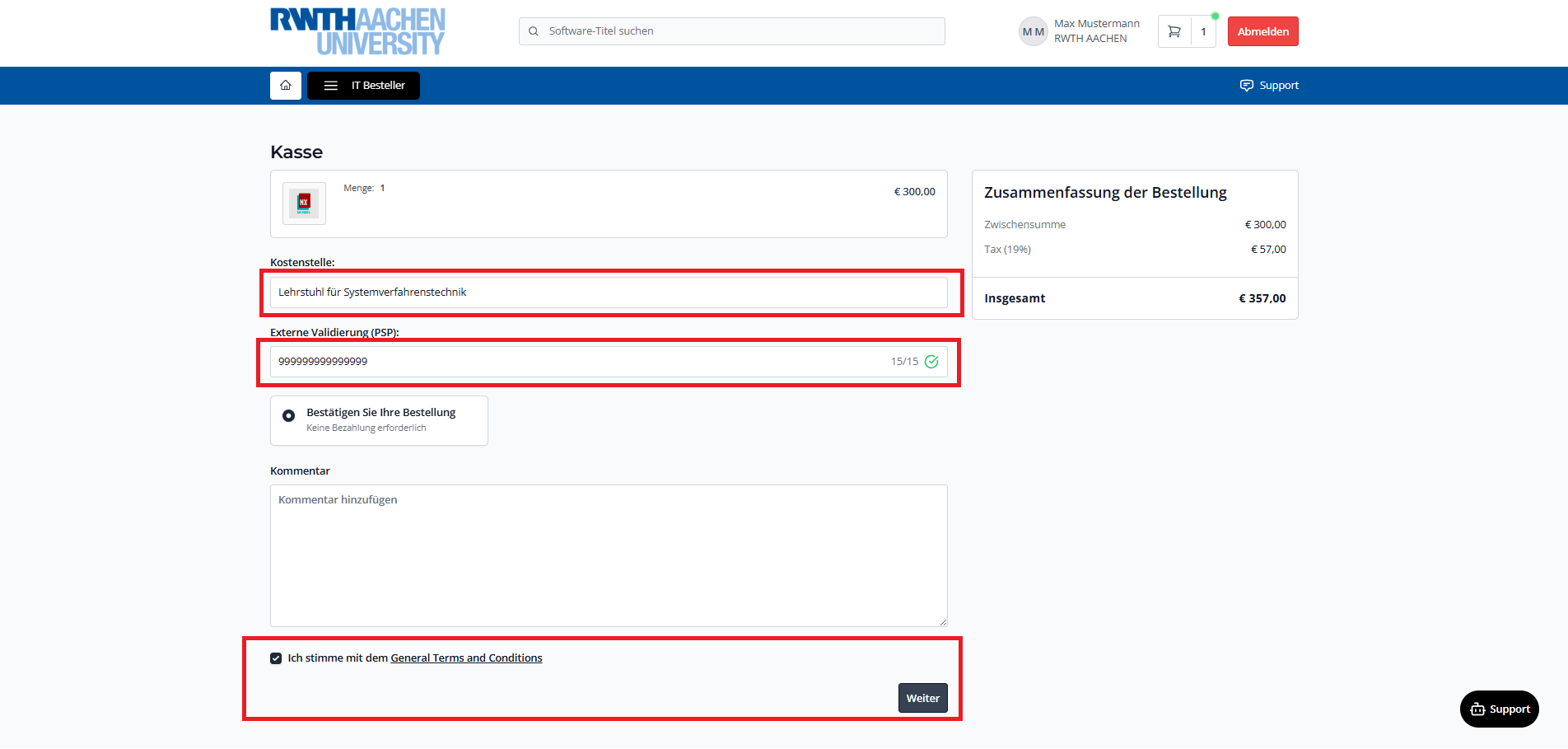Click the green validation checkmark icon

click(x=931, y=362)
